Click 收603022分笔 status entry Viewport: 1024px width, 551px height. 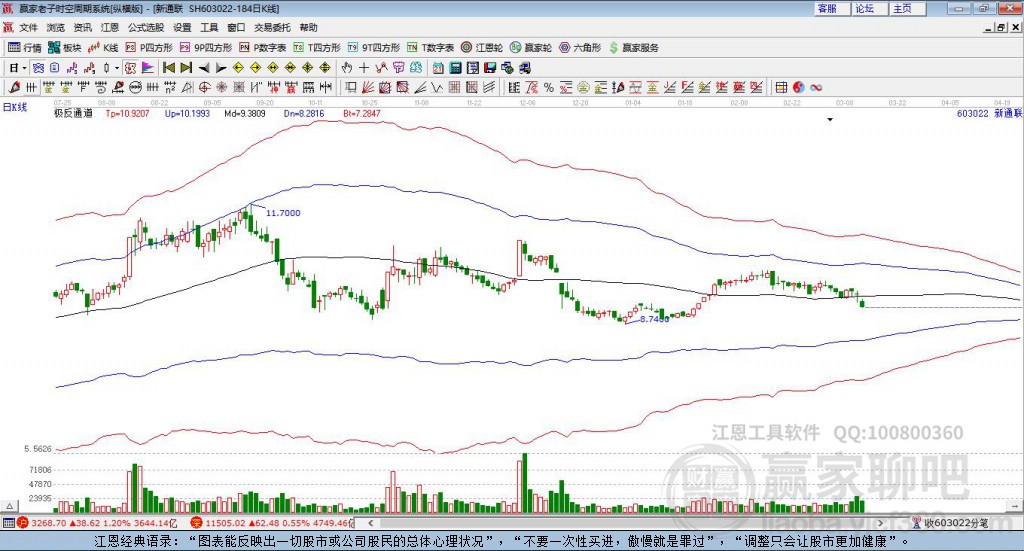[950, 523]
